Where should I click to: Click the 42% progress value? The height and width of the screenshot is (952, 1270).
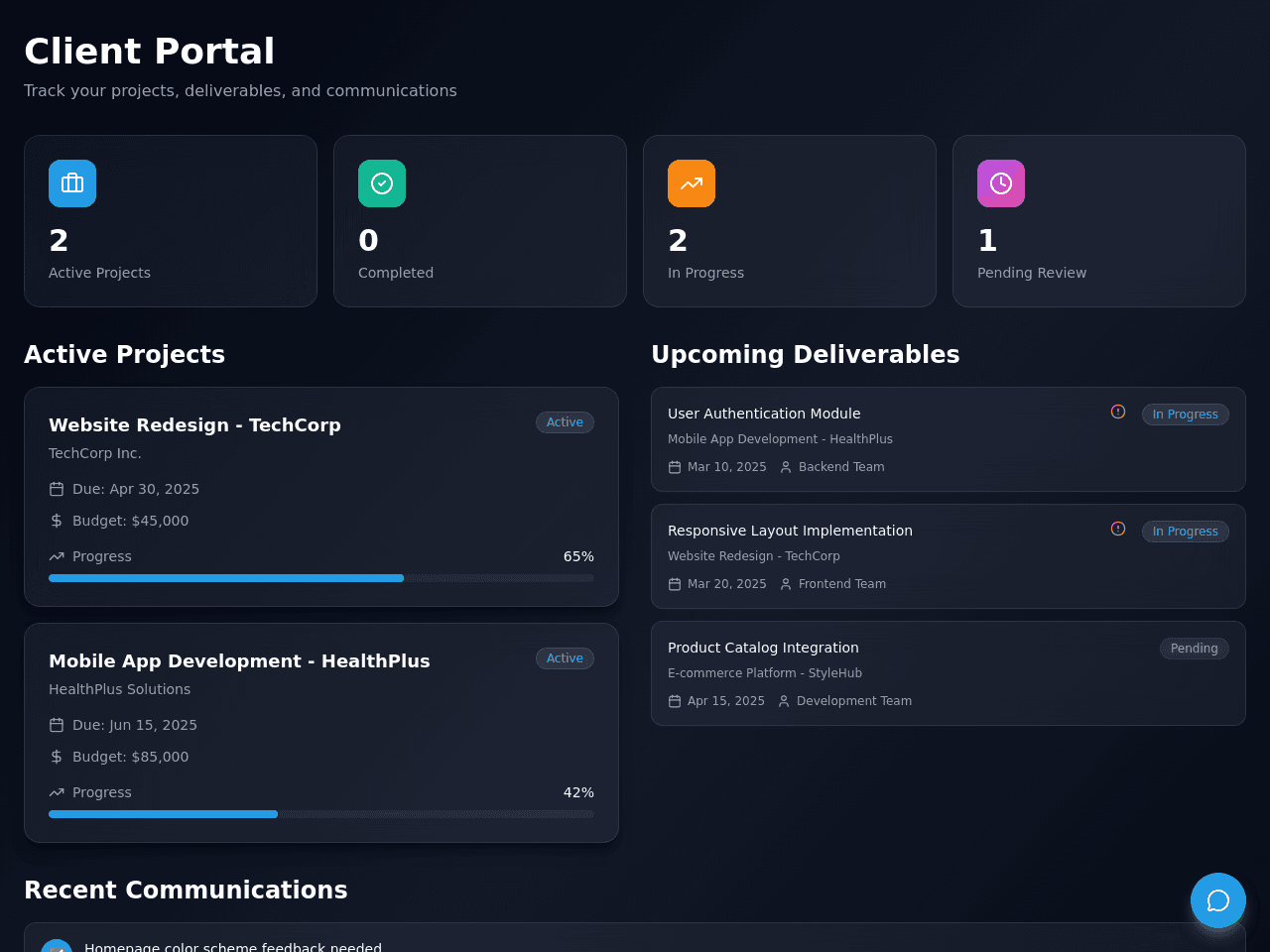[578, 792]
